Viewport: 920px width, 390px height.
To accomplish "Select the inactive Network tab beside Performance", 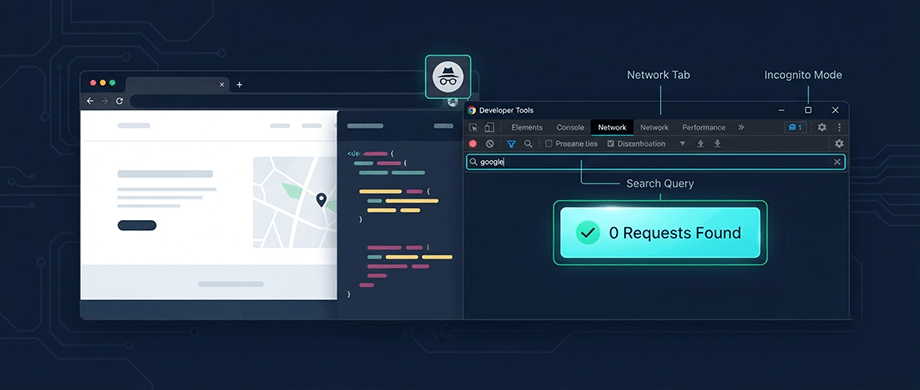I will [654, 127].
